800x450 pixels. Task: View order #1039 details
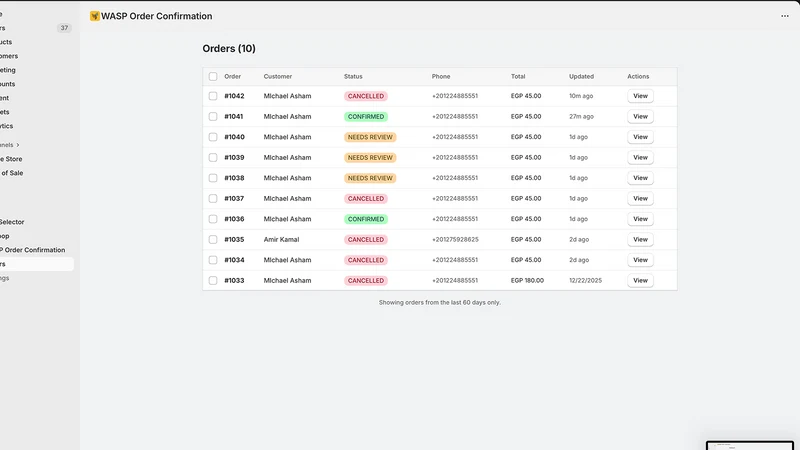pos(640,157)
